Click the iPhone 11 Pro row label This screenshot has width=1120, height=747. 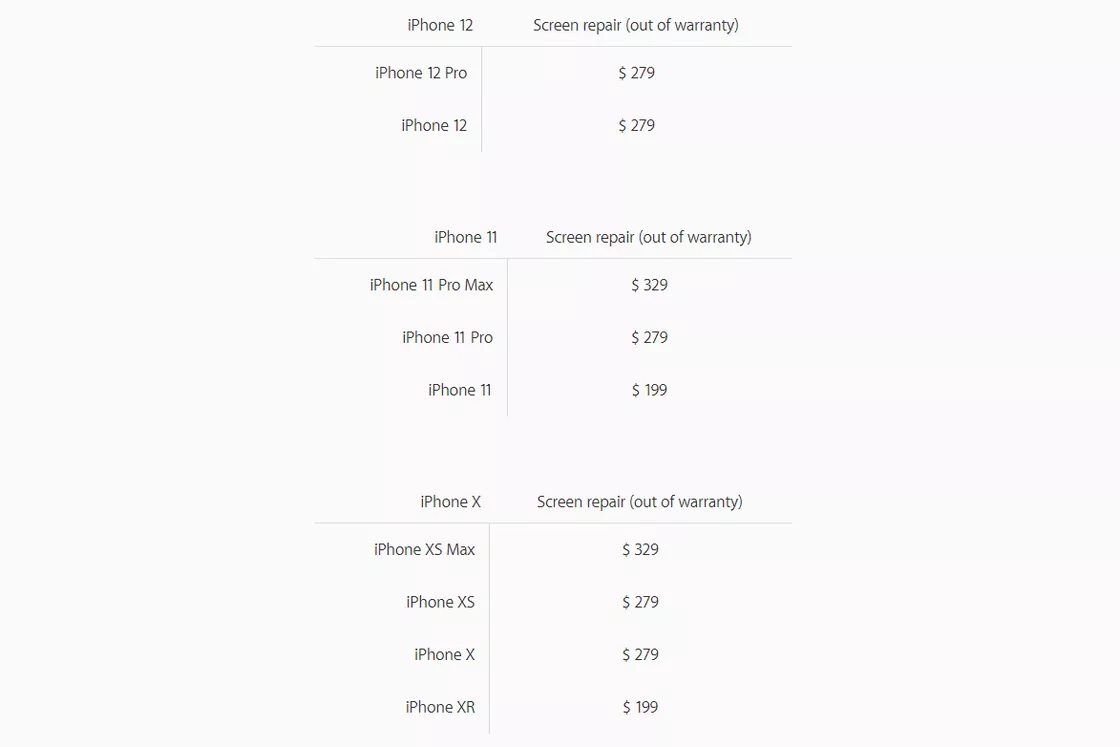tap(447, 338)
